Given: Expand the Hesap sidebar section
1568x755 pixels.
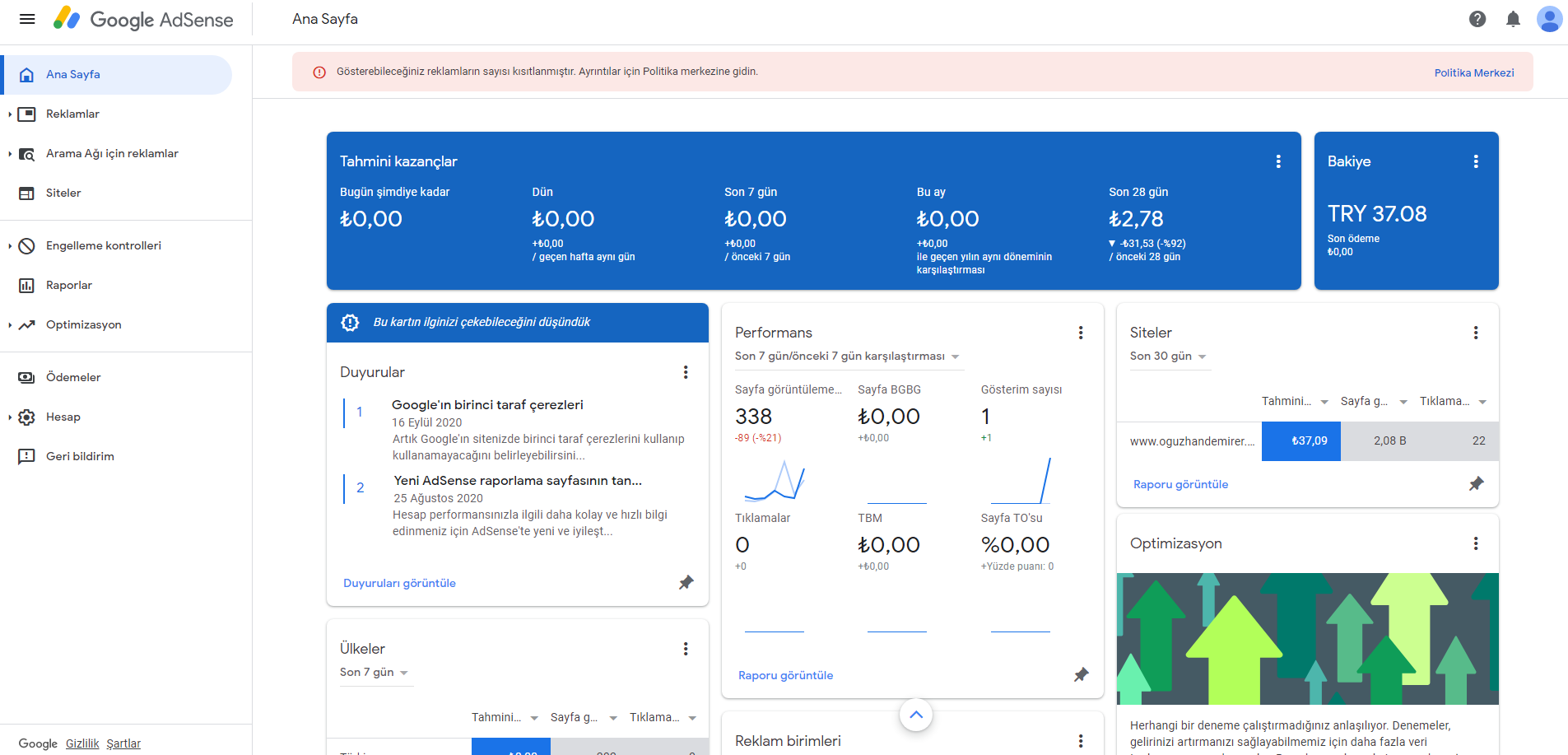Looking at the screenshot, I should [10, 417].
